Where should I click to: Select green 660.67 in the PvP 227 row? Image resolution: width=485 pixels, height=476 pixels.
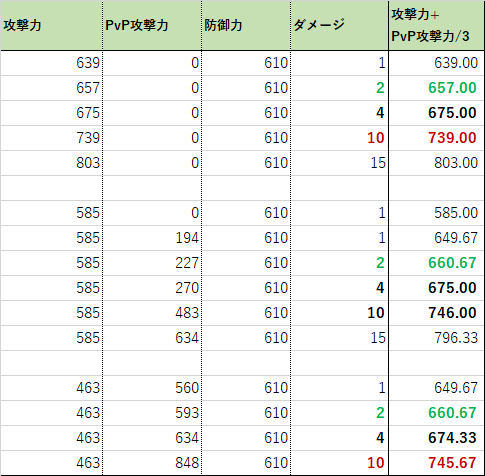tap(437, 263)
